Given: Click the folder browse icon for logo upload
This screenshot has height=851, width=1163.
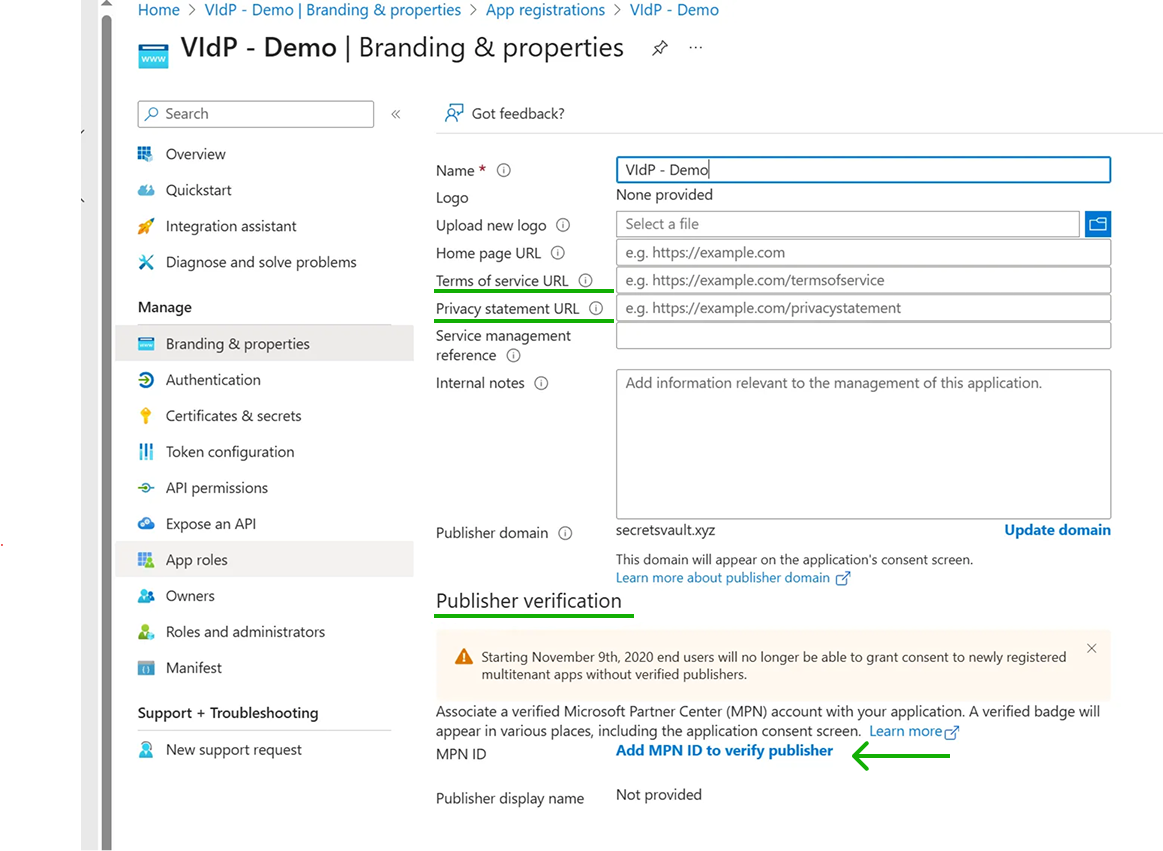Looking at the screenshot, I should coord(1098,224).
